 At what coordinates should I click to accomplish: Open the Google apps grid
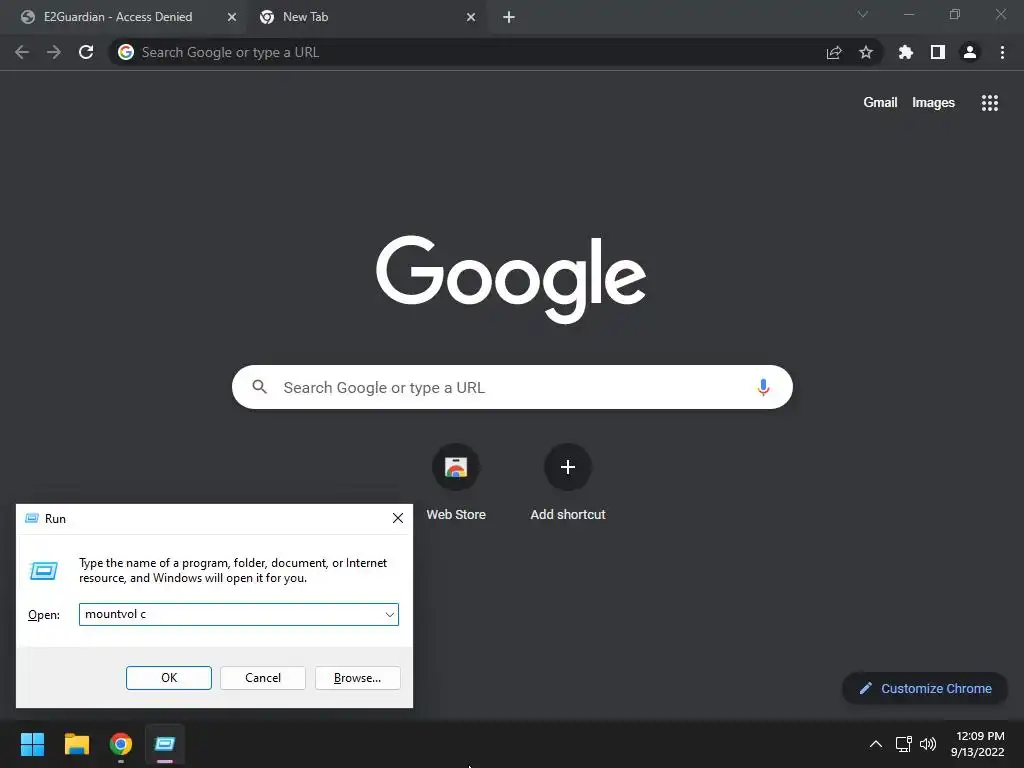990,103
